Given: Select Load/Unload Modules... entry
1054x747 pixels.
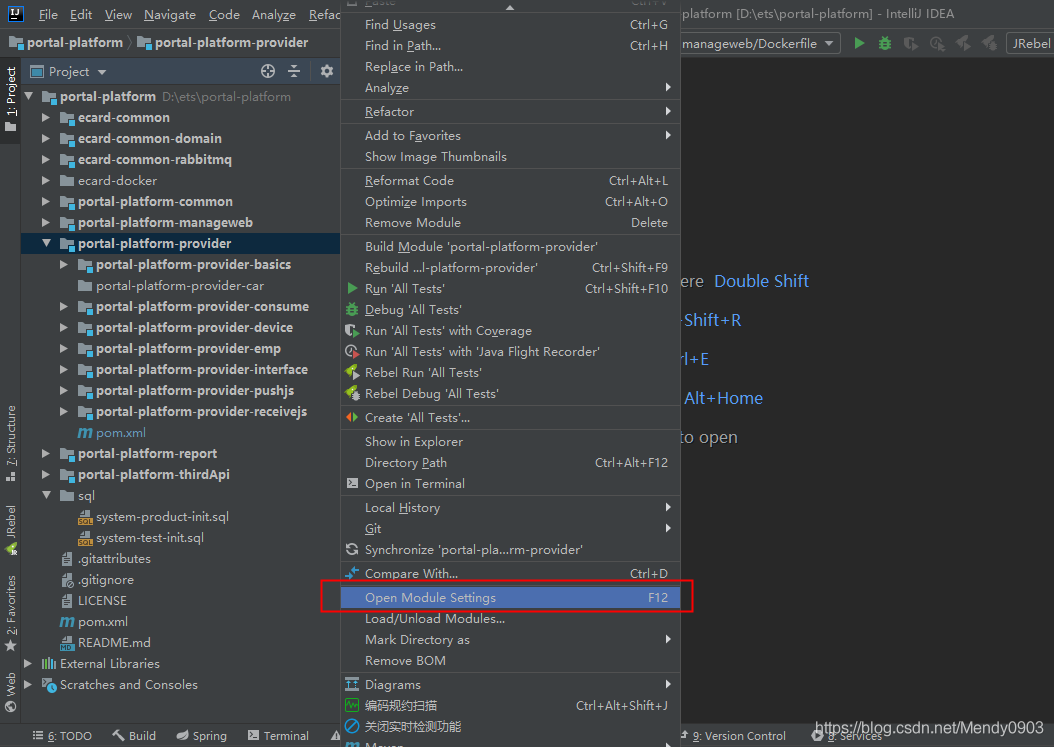Looking at the screenshot, I should click(510, 619).
